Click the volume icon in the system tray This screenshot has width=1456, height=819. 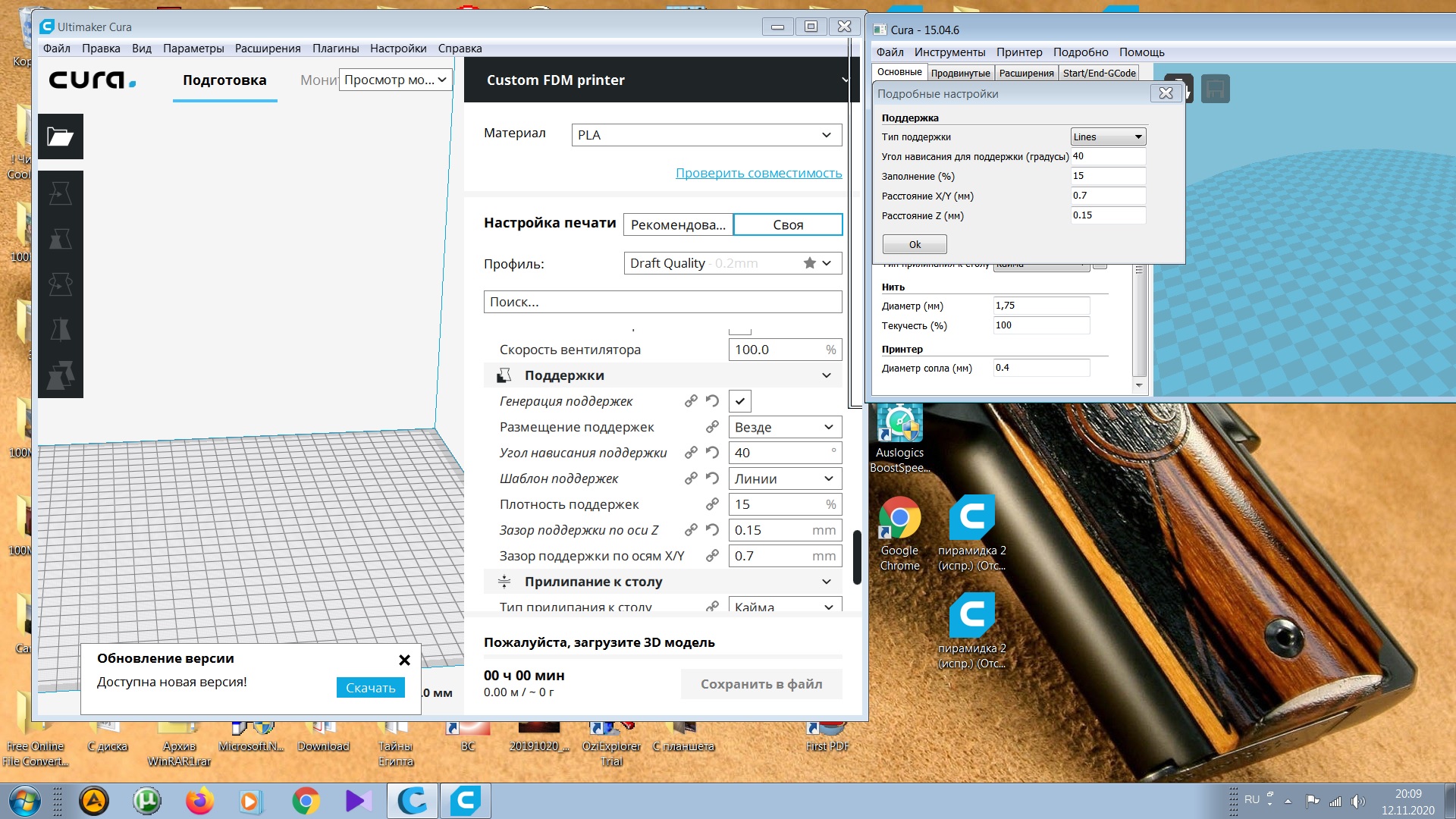point(1357,801)
